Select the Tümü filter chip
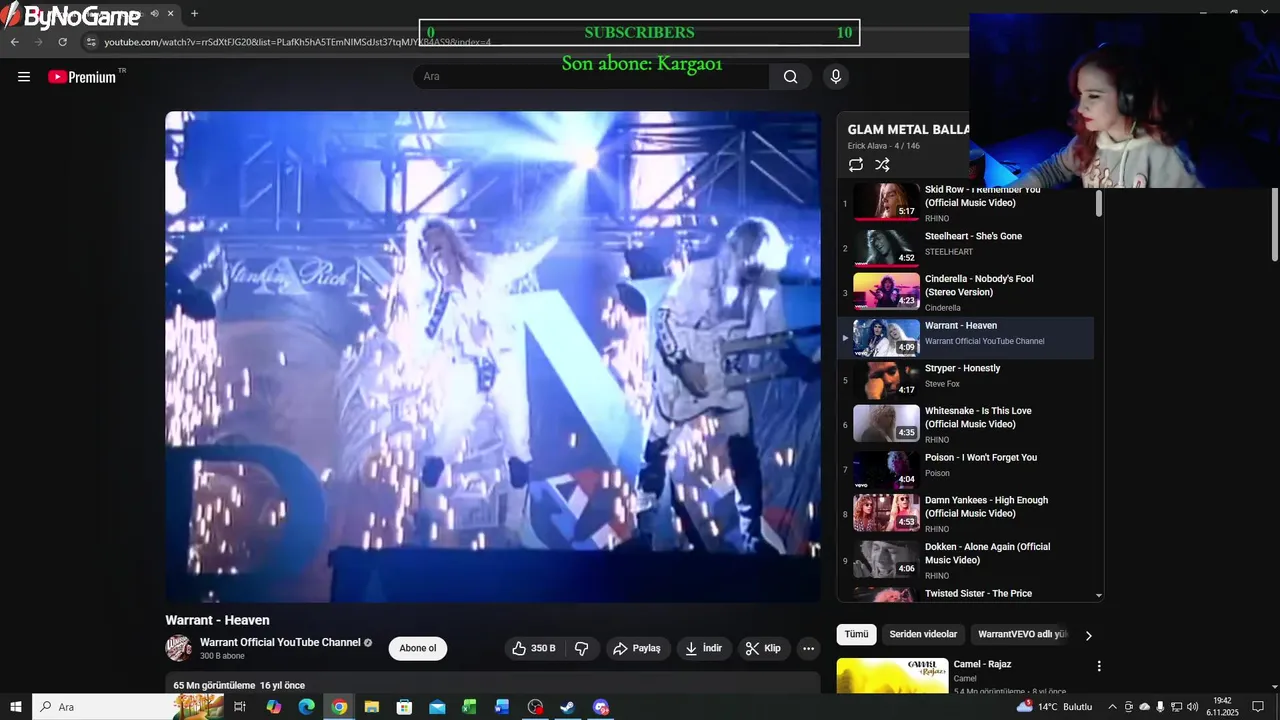 (857, 634)
